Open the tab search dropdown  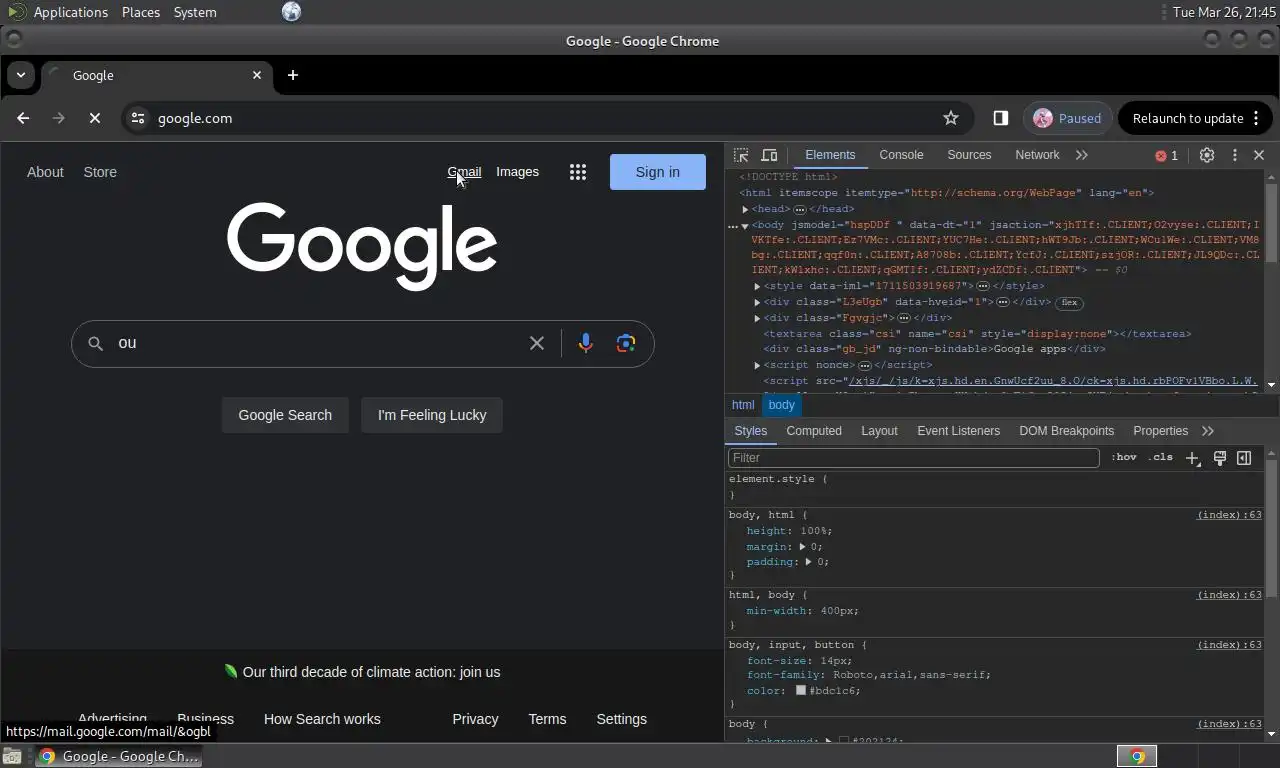click(x=21, y=75)
